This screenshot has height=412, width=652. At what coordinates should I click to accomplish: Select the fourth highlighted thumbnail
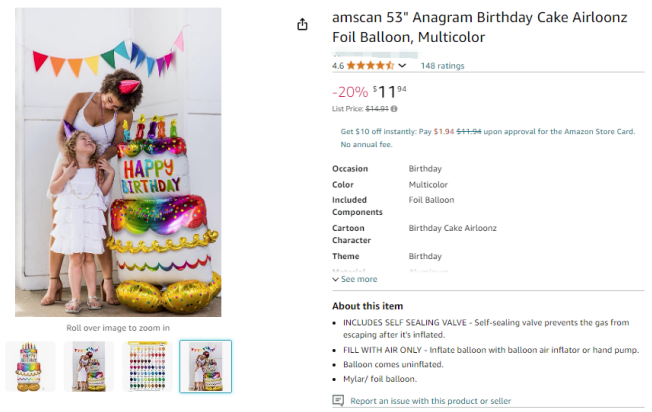pos(205,366)
